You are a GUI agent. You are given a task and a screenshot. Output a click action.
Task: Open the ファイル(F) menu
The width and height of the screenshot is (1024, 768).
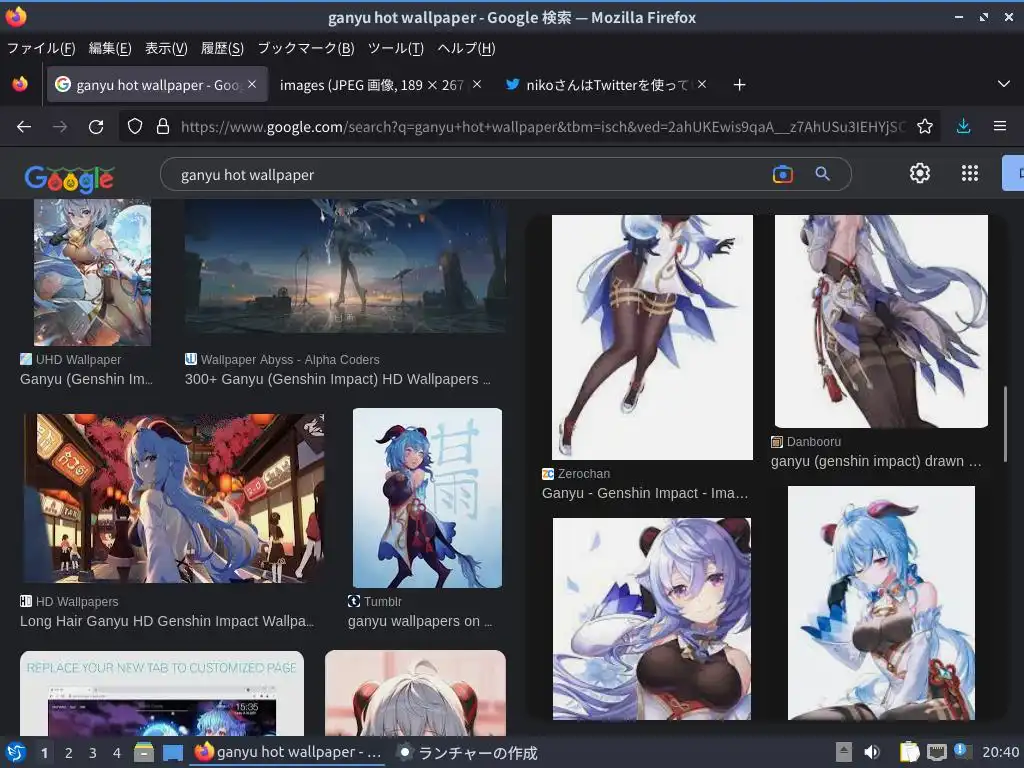coord(41,48)
